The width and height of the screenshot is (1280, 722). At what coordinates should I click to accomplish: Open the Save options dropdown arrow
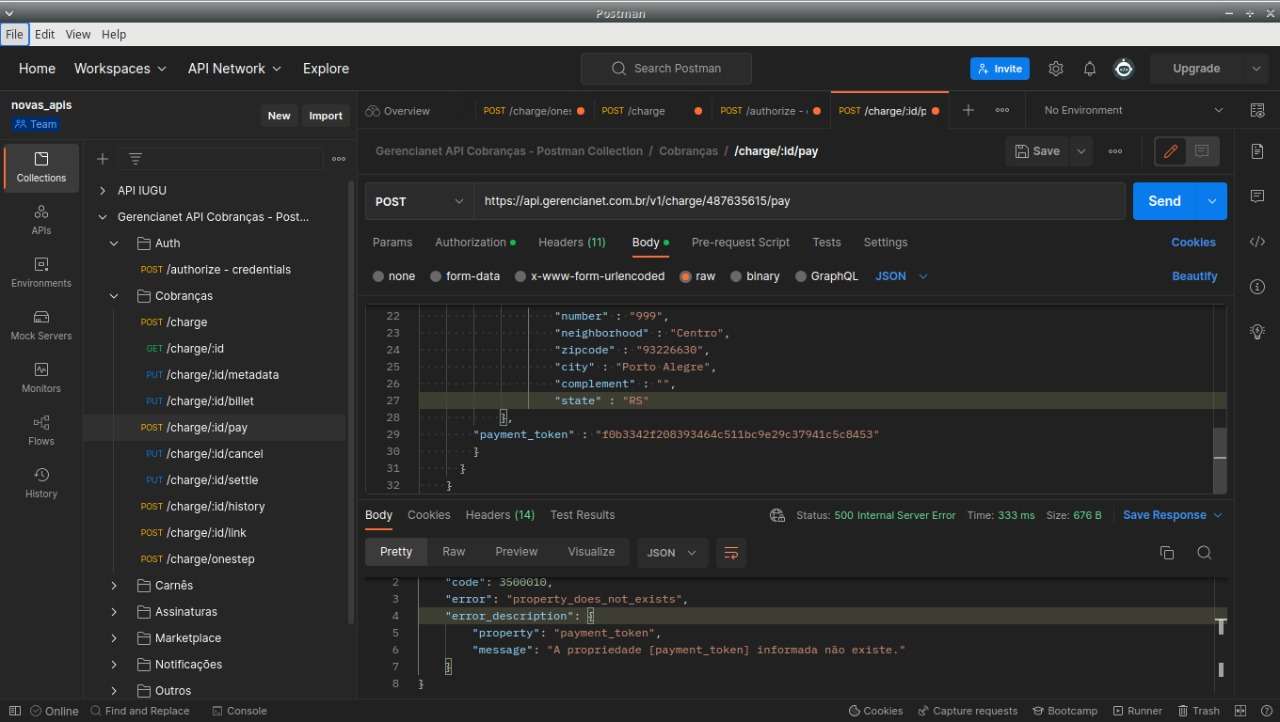1081,151
